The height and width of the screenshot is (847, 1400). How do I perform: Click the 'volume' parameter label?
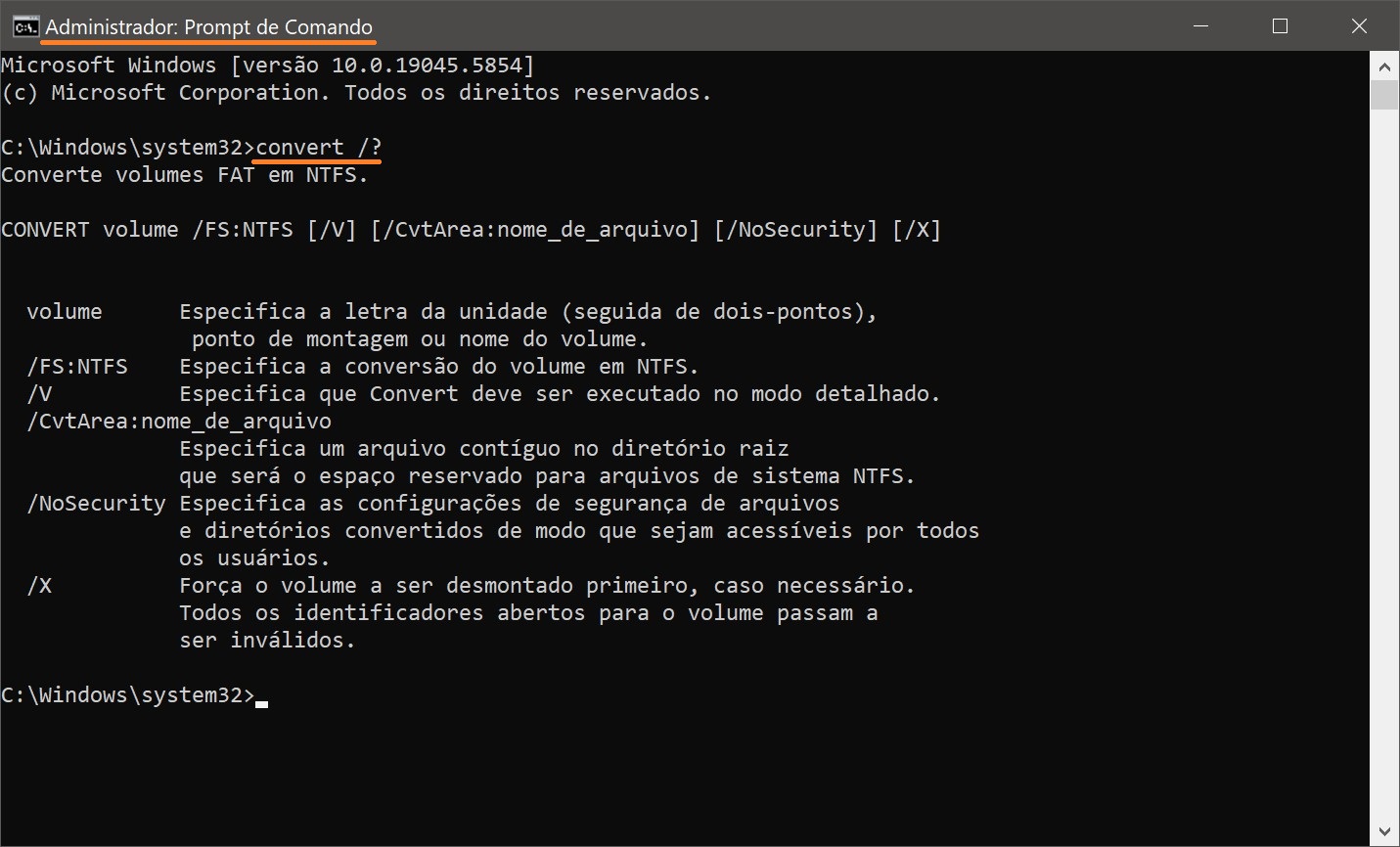pos(65,312)
